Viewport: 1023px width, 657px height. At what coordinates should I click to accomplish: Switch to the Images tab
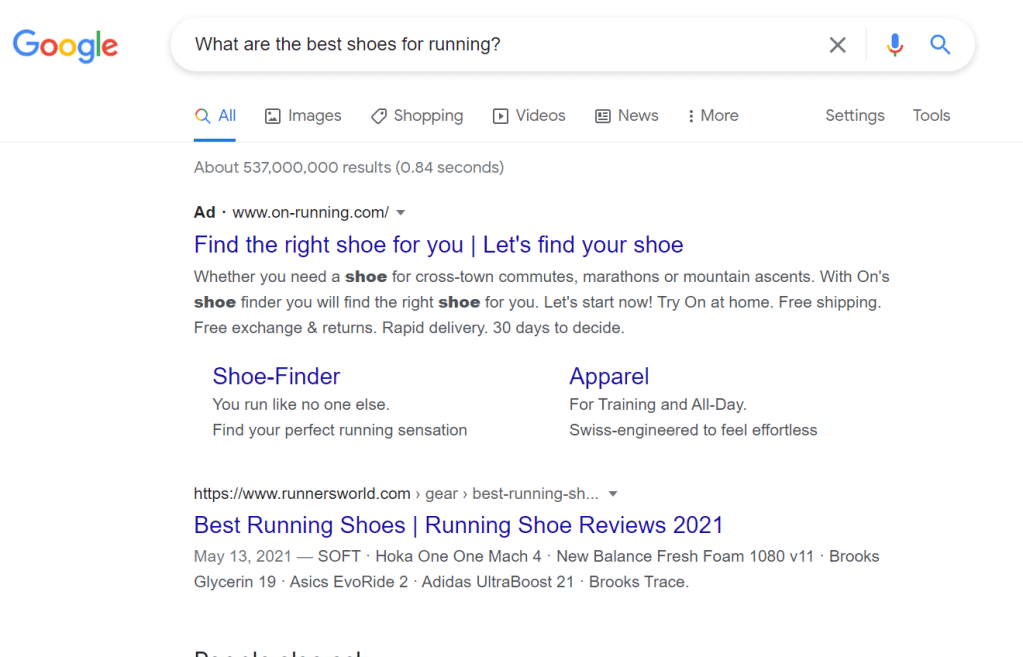coord(303,116)
